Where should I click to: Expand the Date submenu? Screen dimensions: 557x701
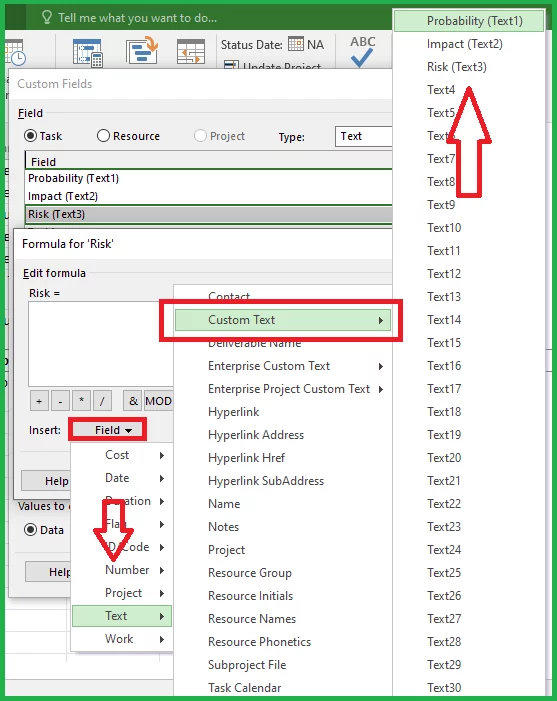tap(122, 478)
